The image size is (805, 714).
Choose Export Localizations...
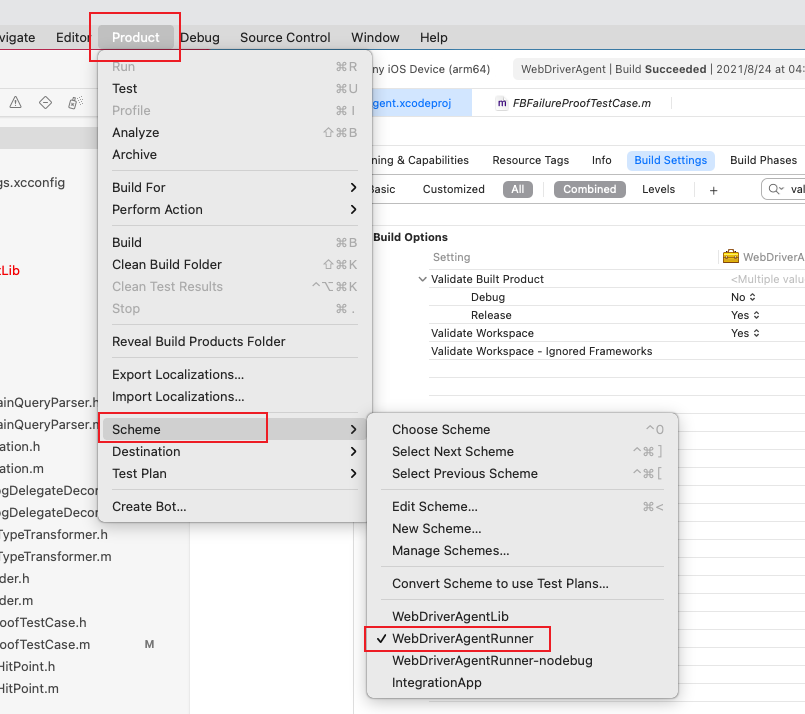235,375
